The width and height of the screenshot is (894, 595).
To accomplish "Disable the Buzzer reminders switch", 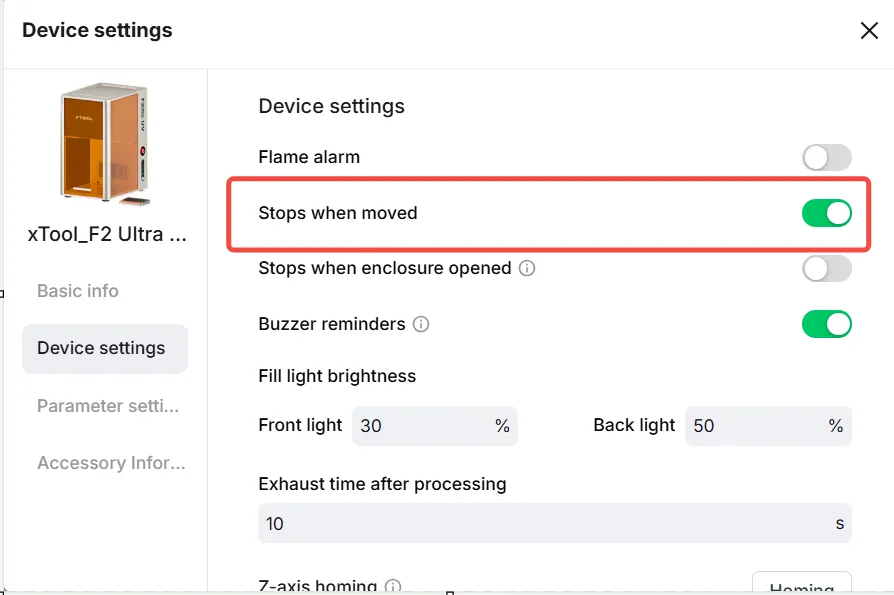I will (827, 324).
